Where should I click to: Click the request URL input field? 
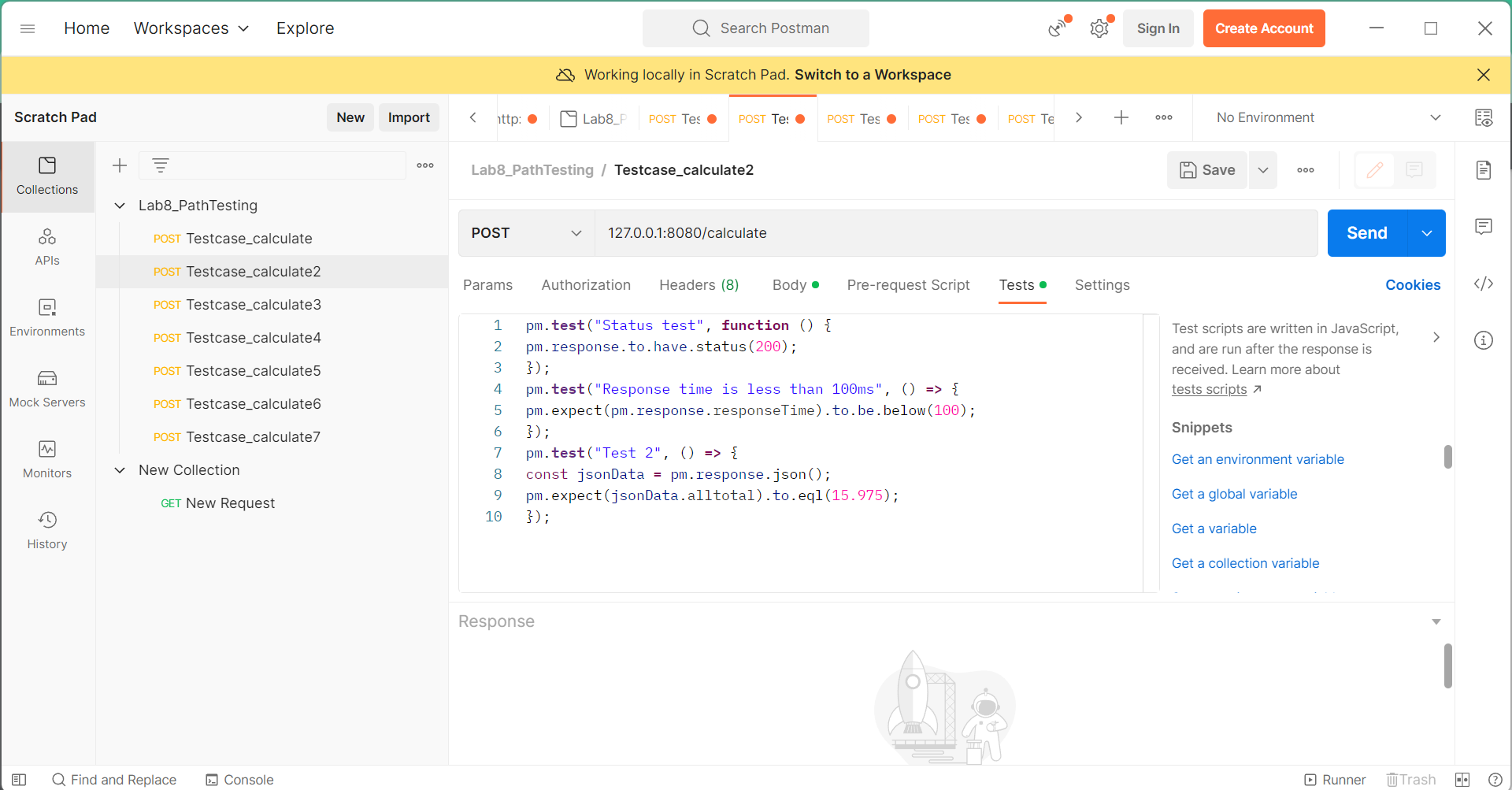point(953,233)
